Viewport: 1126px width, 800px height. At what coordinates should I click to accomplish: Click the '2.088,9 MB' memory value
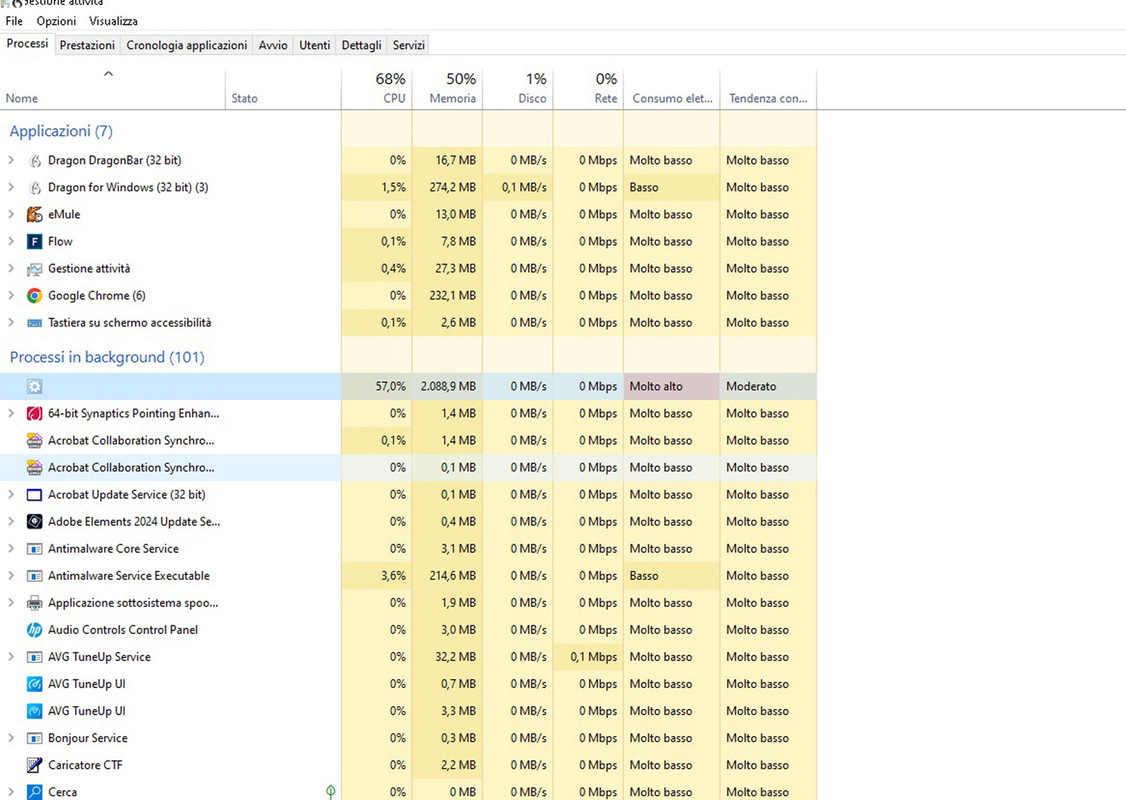click(x=448, y=386)
